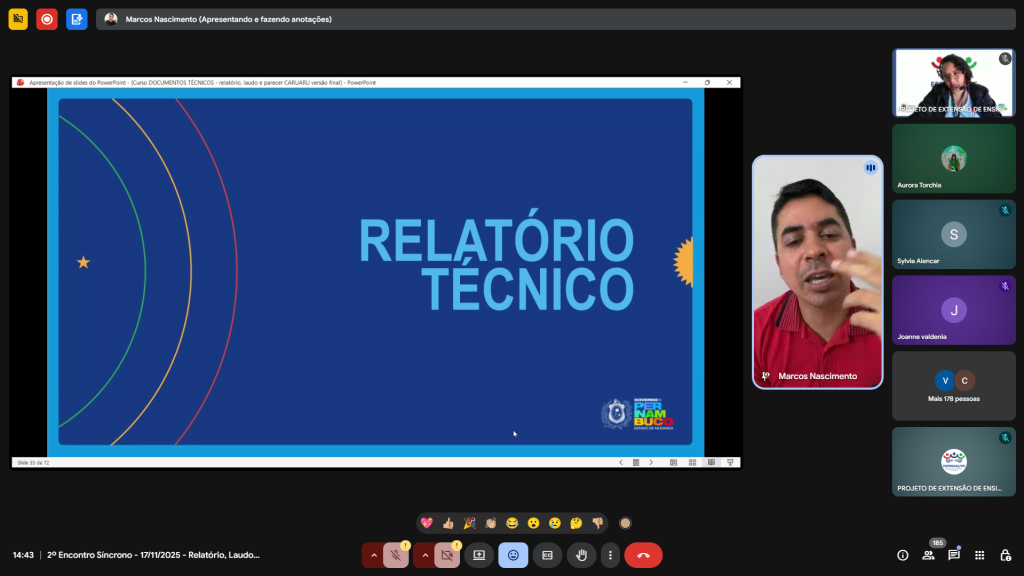
Task: Toggle the disabled camera button
Action: click(447, 555)
